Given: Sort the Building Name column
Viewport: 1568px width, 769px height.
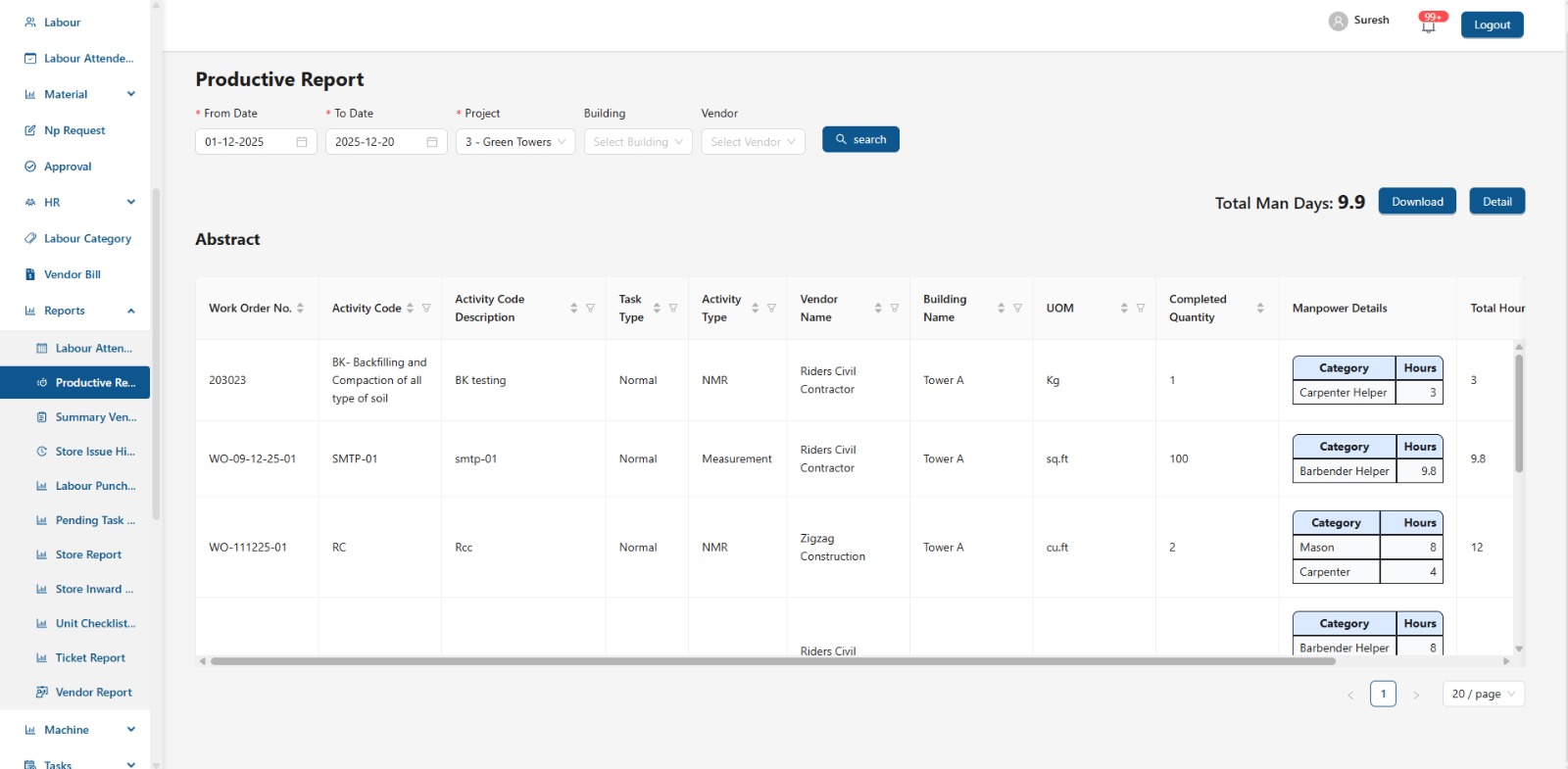Looking at the screenshot, I should (1001, 308).
